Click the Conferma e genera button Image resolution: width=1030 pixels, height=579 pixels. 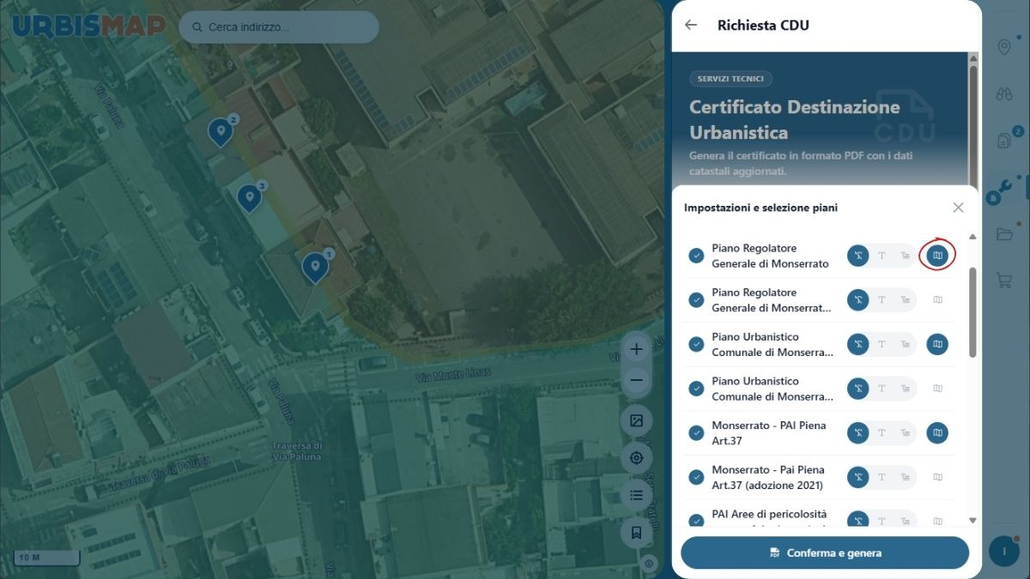(824, 553)
